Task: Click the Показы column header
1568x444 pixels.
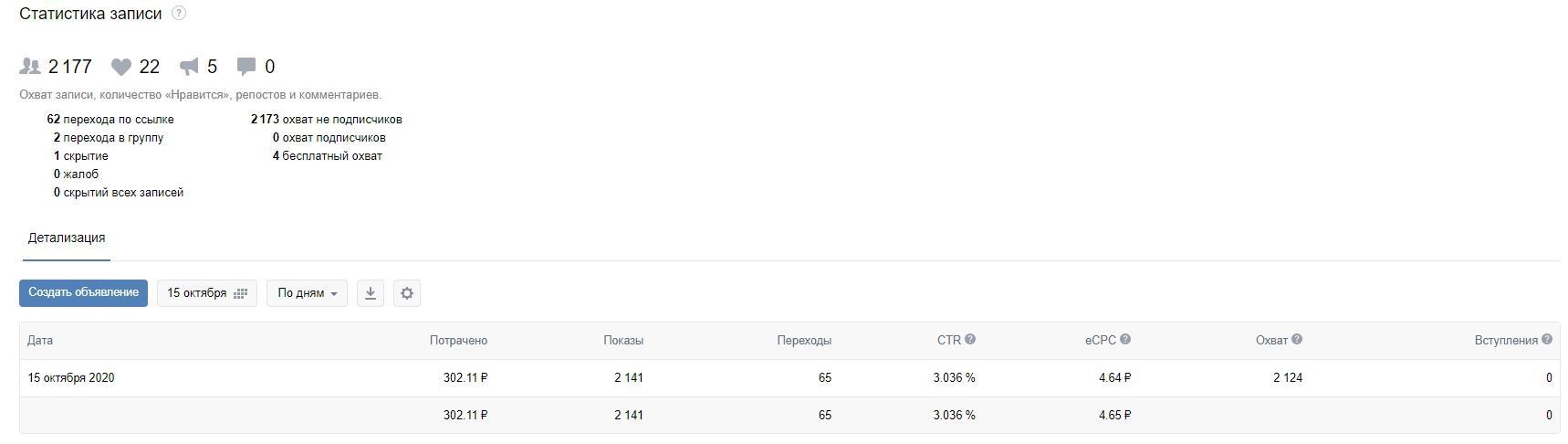Action: click(623, 341)
